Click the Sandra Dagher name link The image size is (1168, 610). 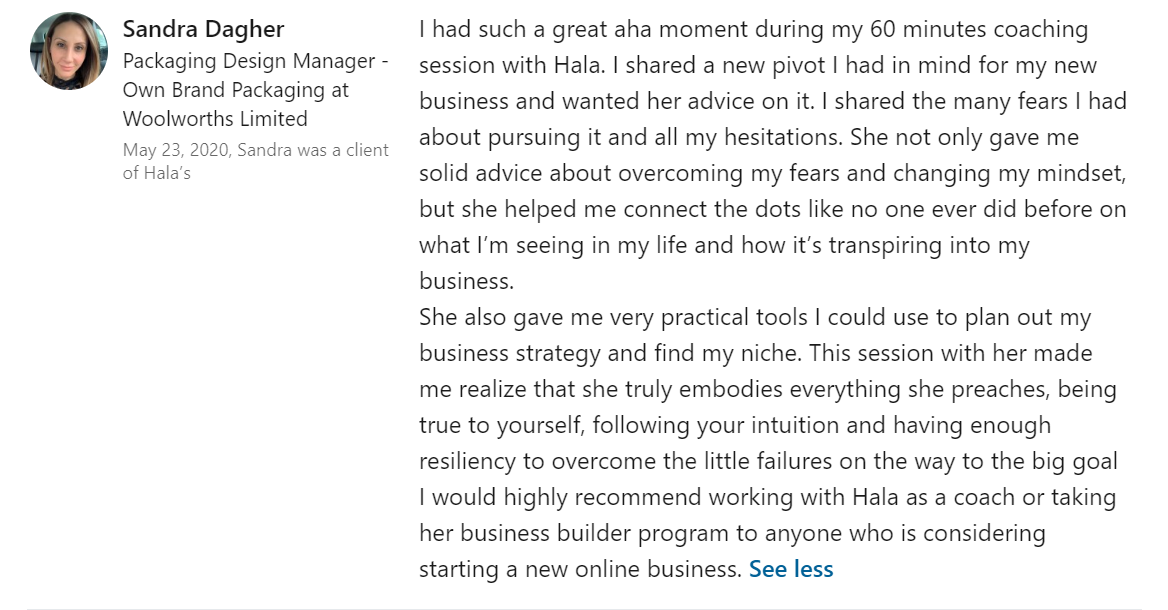[203, 29]
